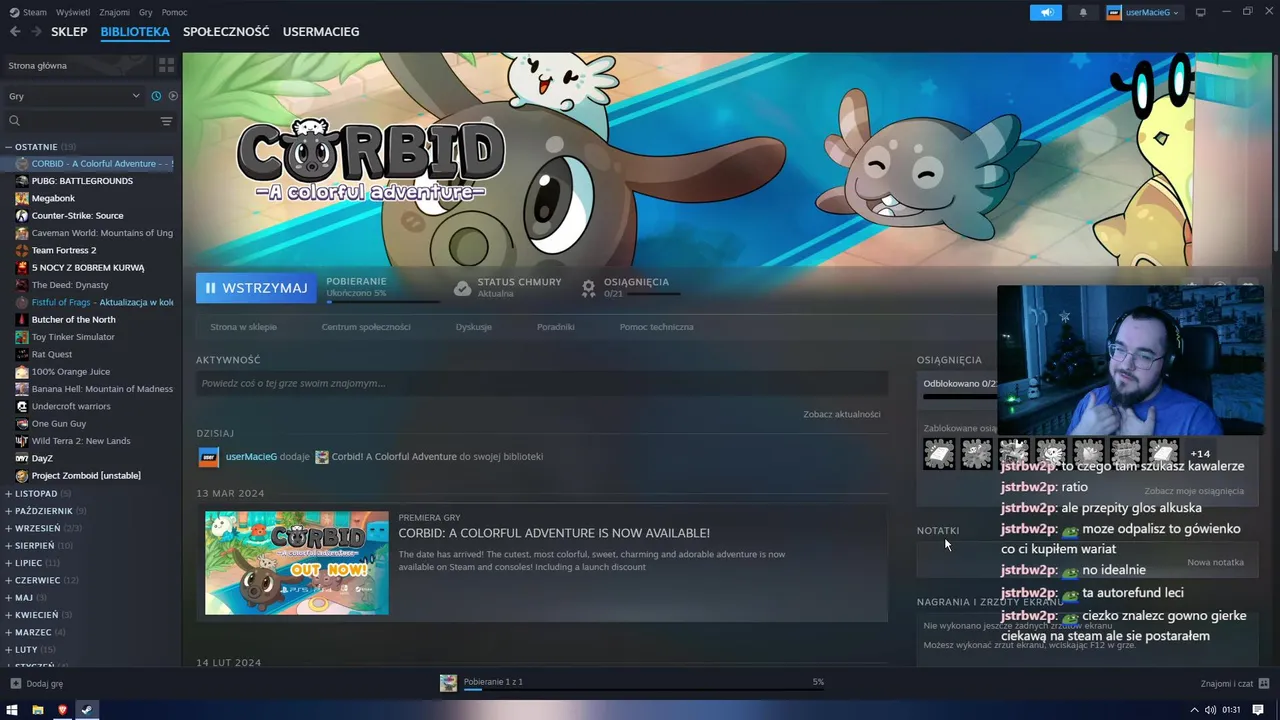Viewport: 1280px width, 720px height.
Task: Click the first locked achievement icon
Action: click(x=939, y=454)
